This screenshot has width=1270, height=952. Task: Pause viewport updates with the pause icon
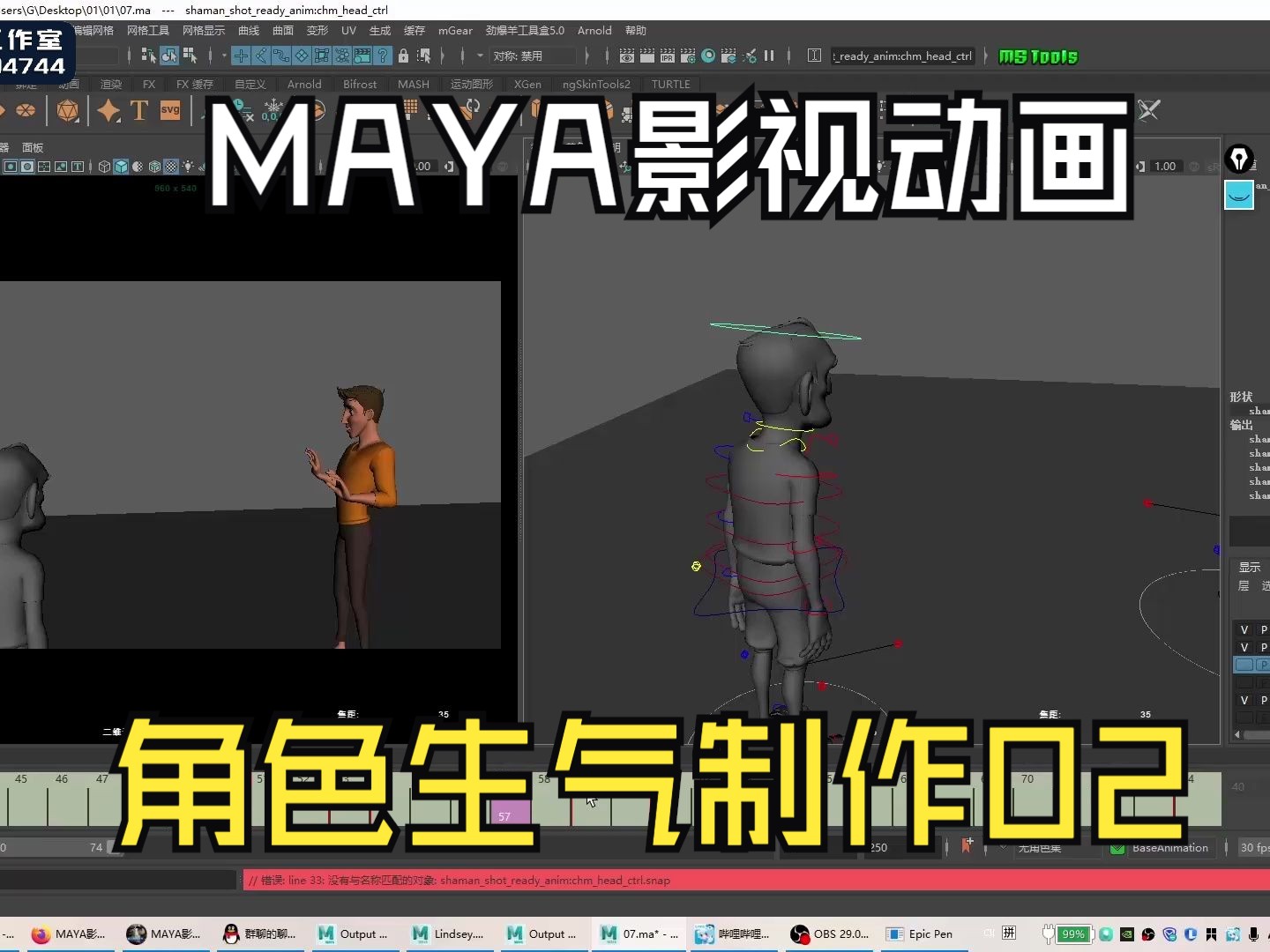tap(769, 56)
